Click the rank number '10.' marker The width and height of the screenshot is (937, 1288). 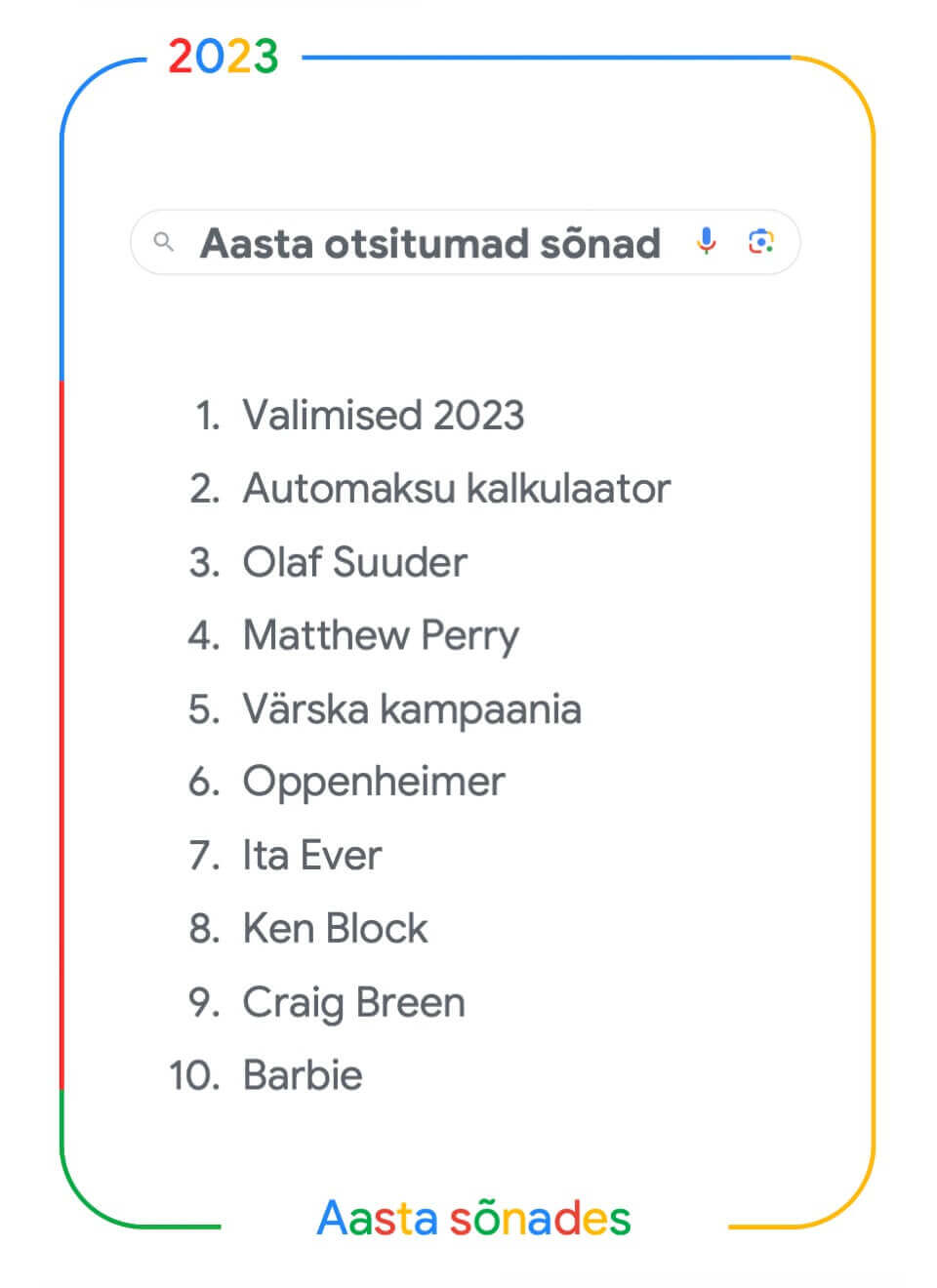pos(195,1075)
